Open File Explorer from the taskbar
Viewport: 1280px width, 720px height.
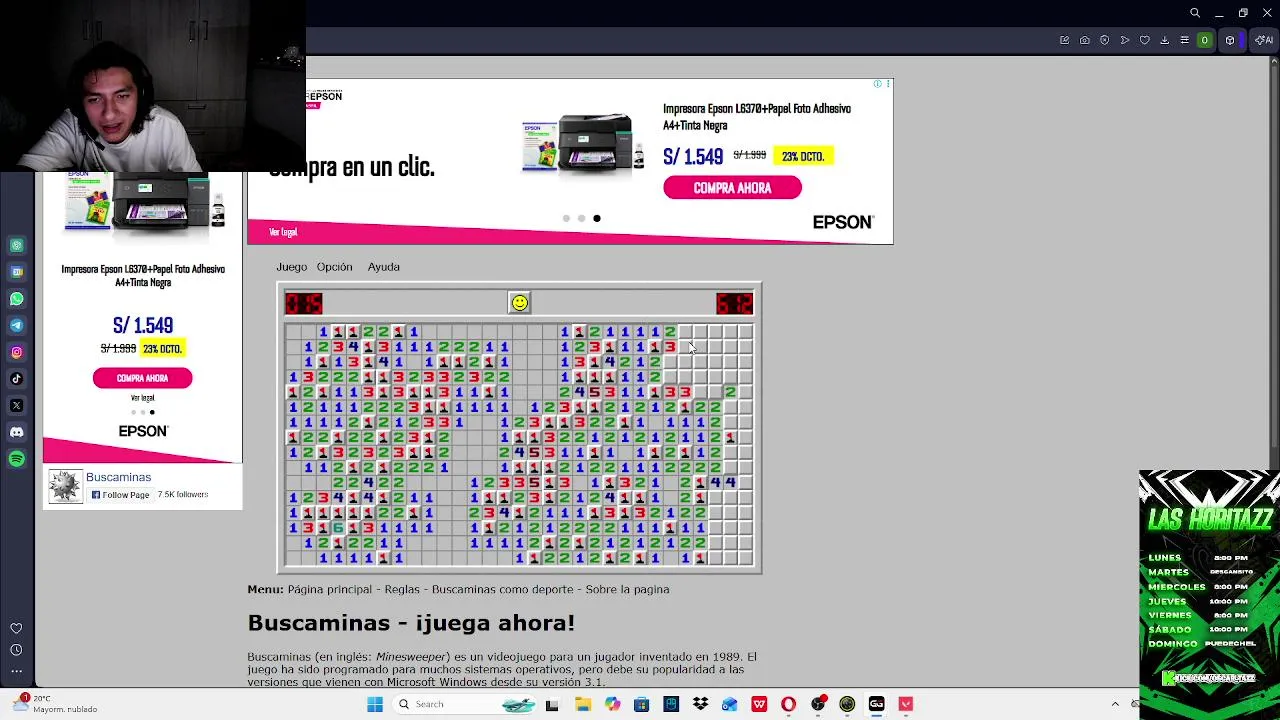point(583,705)
